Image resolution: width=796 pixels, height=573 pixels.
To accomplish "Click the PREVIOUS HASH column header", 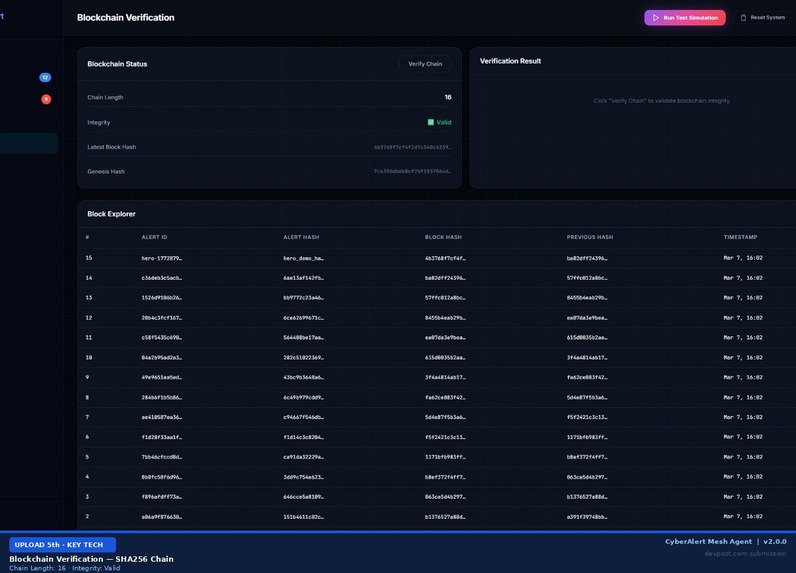I will (590, 237).
